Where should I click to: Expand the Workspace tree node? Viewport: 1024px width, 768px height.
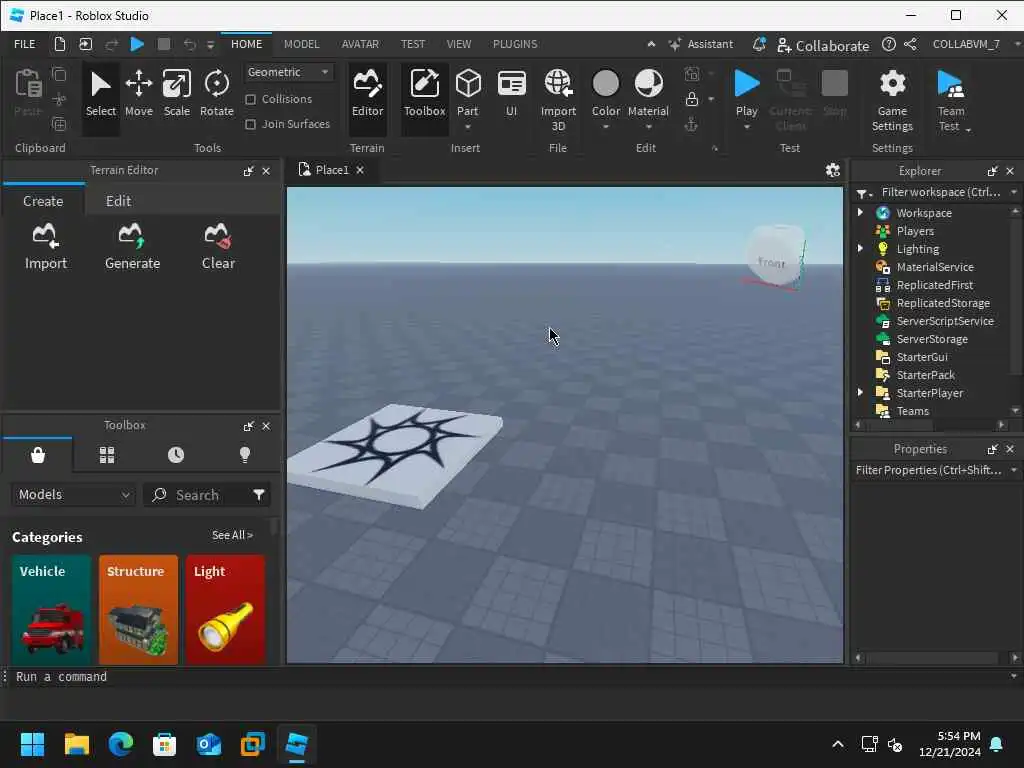pos(860,212)
